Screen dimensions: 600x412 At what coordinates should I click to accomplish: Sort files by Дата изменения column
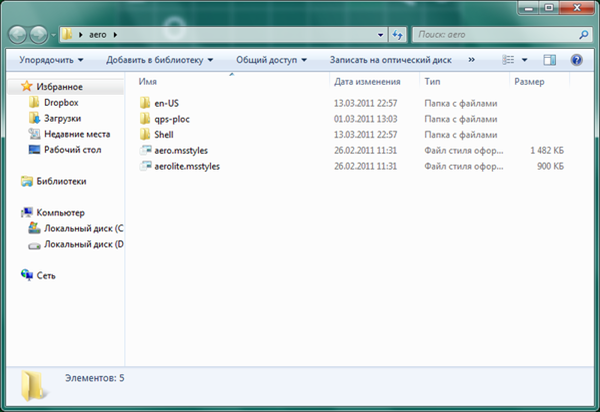click(x=370, y=81)
